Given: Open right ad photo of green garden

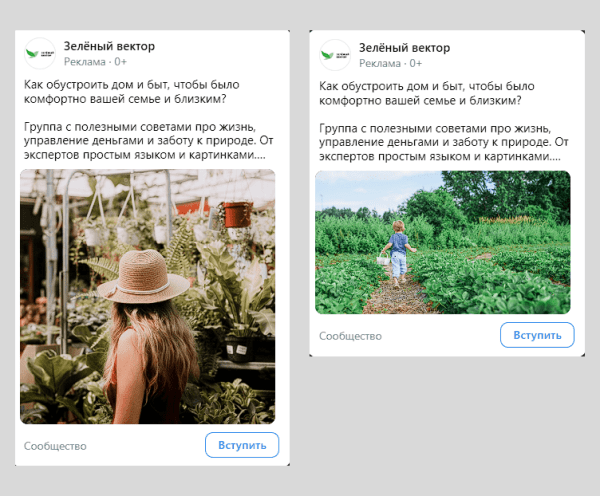Looking at the screenshot, I should 442,242.
